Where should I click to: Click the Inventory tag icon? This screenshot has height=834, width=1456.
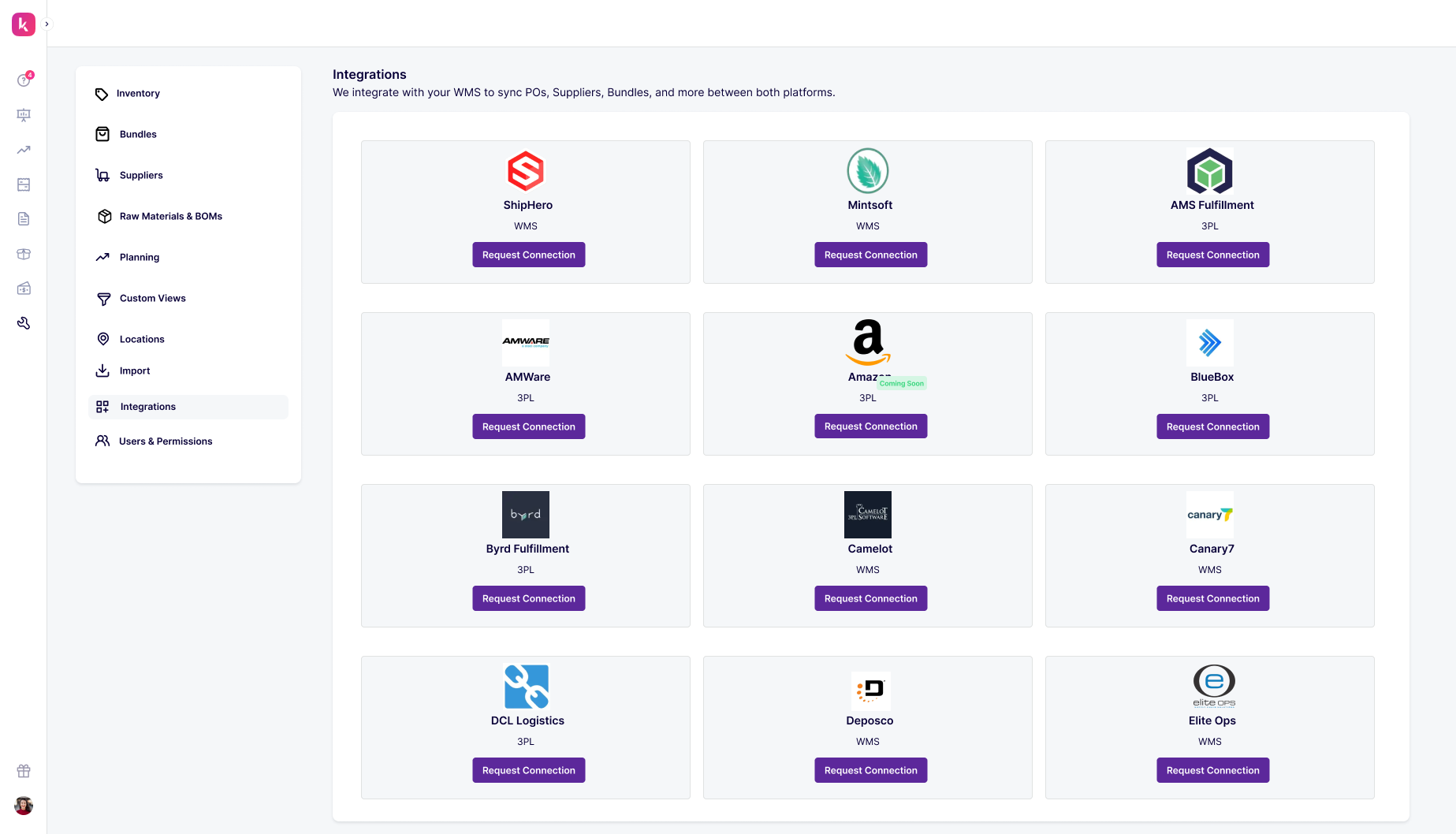click(102, 94)
